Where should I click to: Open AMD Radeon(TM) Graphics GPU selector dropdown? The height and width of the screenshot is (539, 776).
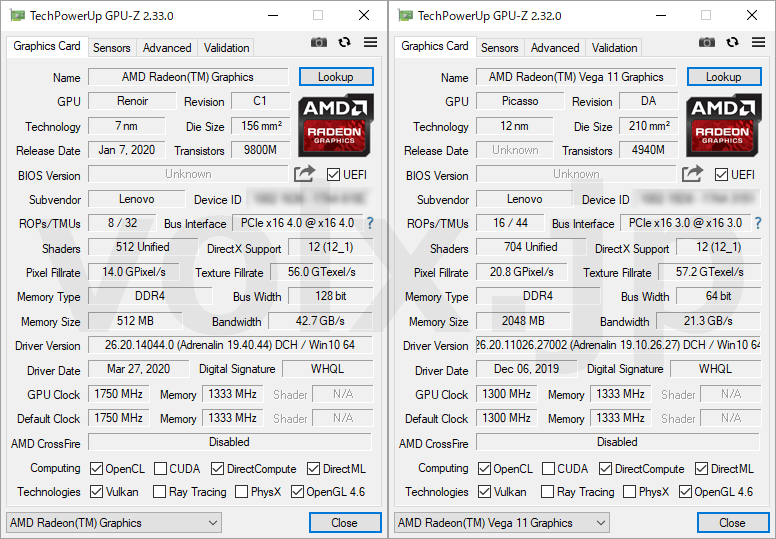114,523
